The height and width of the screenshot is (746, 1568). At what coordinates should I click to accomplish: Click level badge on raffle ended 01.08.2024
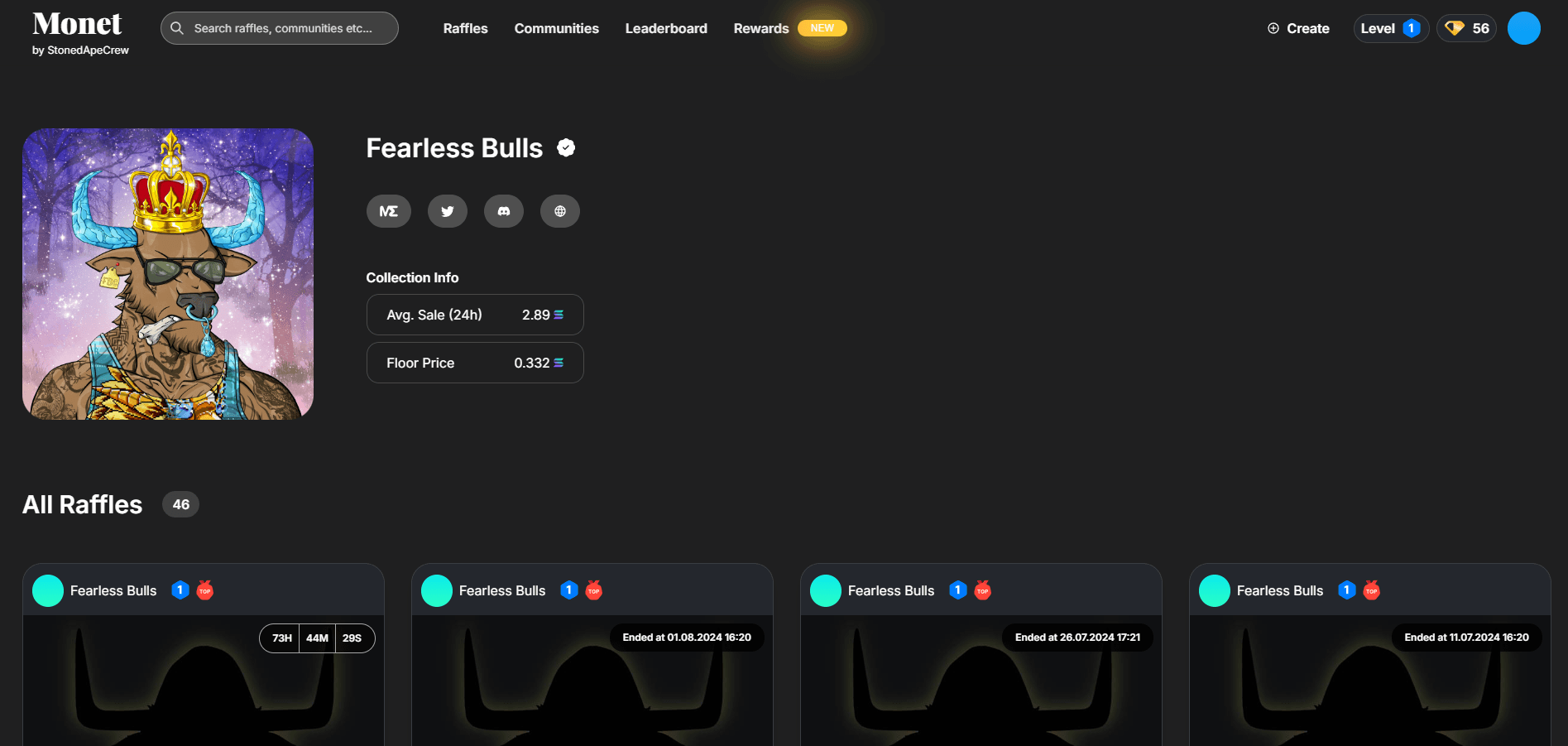[569, 590]
